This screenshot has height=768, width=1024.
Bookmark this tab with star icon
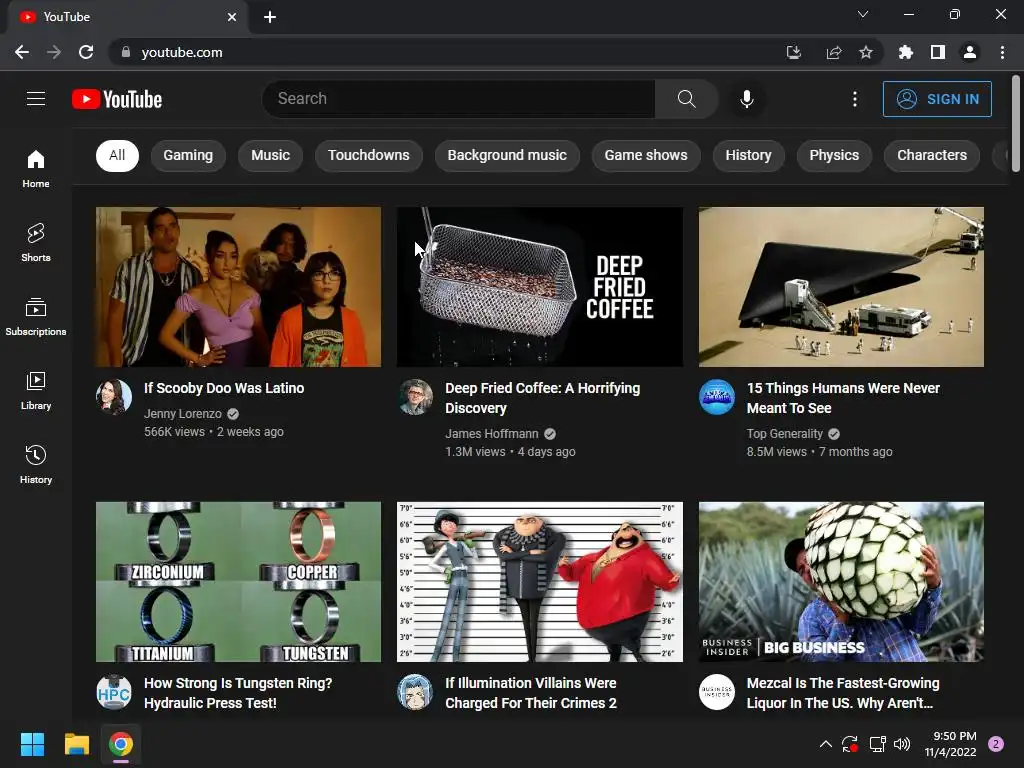(866, 52)
